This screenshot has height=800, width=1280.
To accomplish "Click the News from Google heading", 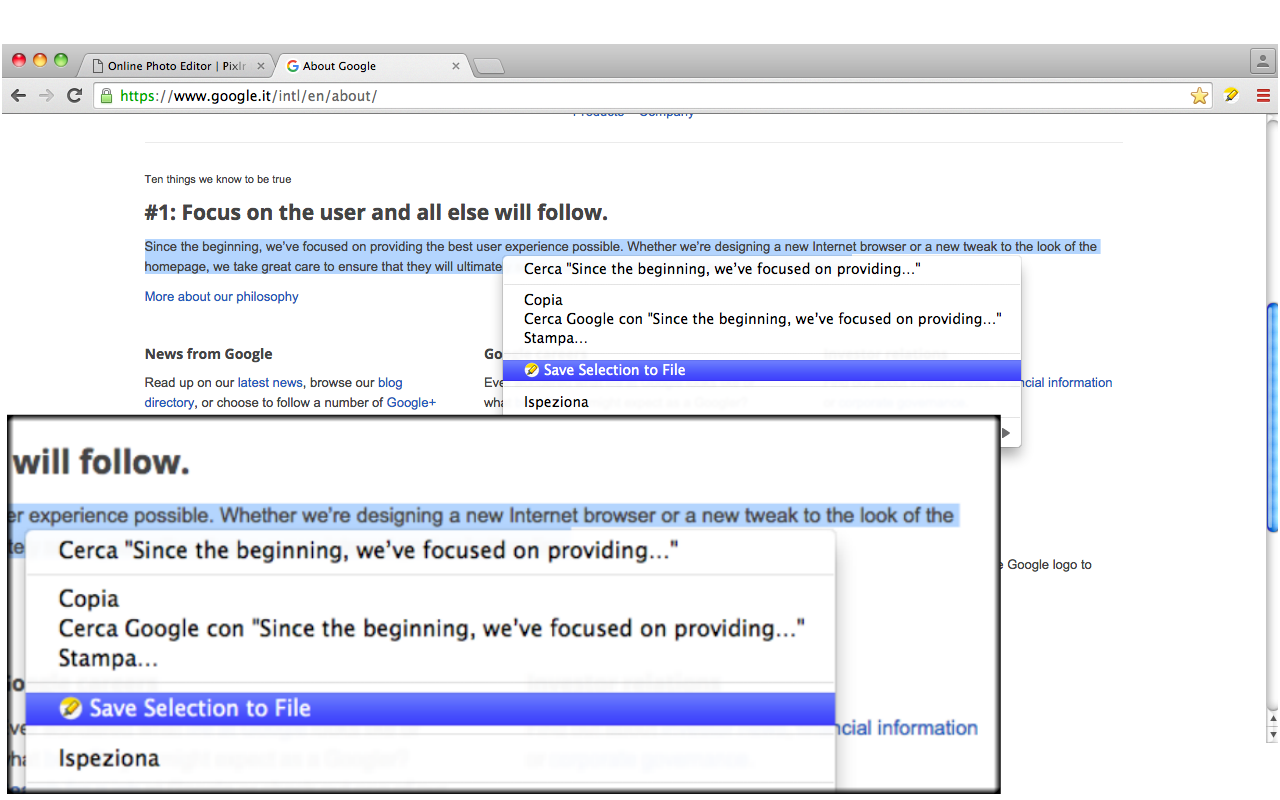I will pos(208,354).
